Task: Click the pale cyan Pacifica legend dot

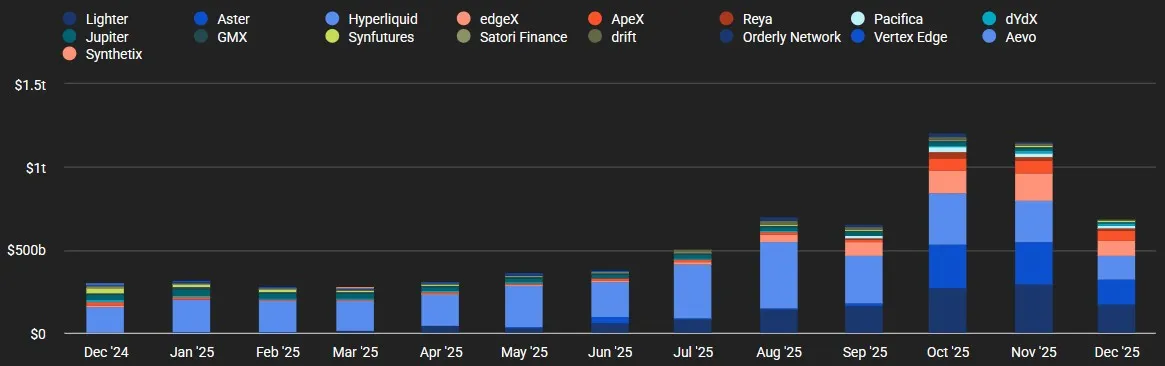Action: coord(858,19)
